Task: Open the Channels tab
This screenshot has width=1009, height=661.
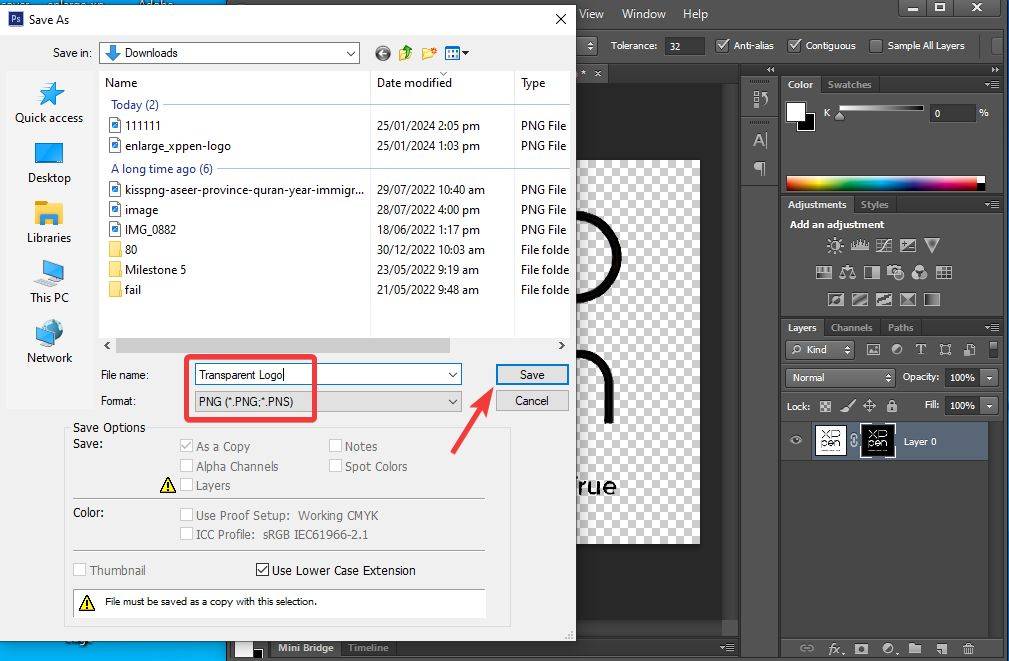Action: 851,327
